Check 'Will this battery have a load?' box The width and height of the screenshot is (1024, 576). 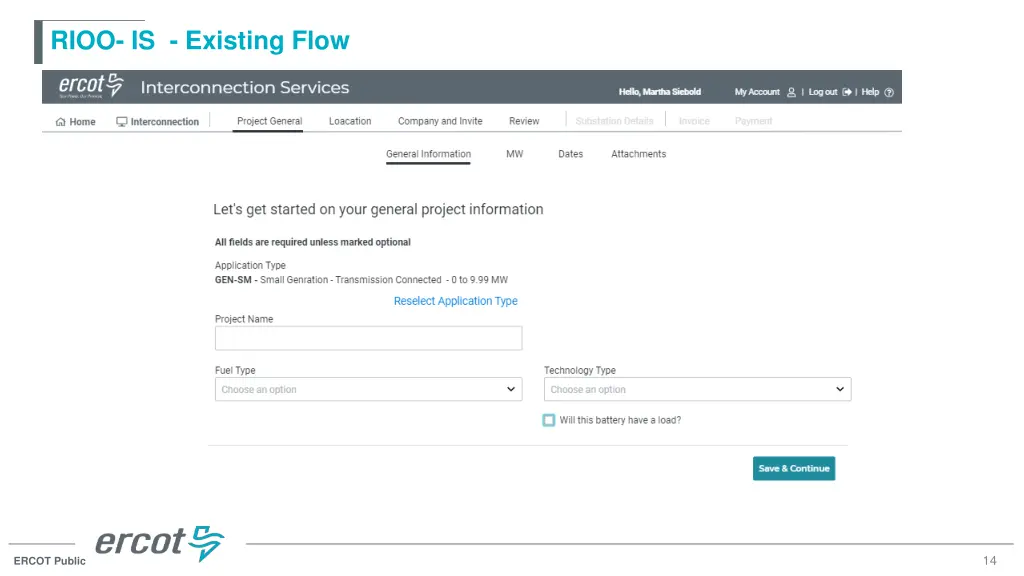[x=549, y=420]
